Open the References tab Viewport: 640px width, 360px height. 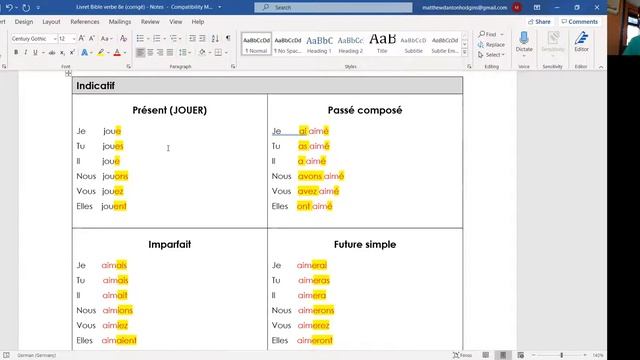(84, 22)
